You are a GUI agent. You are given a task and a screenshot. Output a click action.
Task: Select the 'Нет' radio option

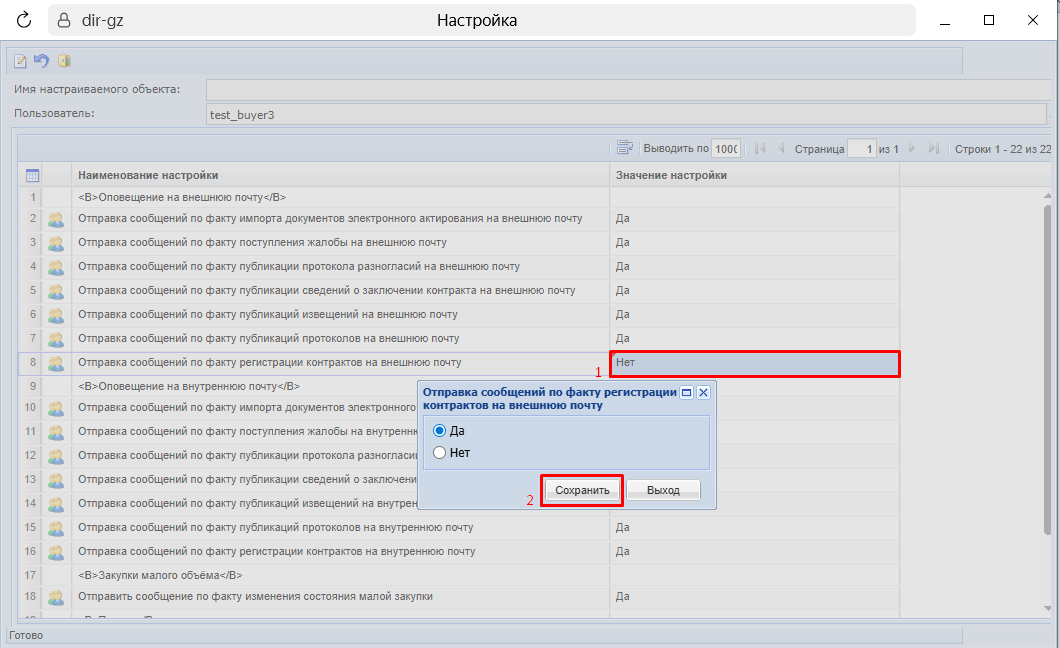click(439, 453)
